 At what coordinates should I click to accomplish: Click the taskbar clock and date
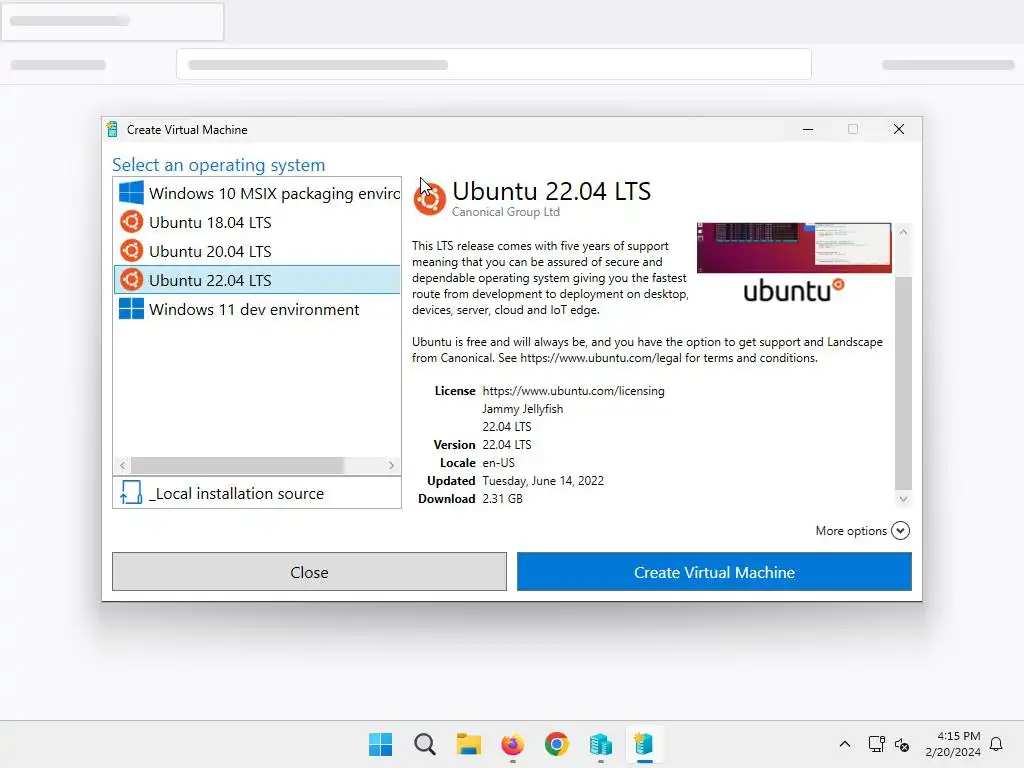[x=953, y=744]
